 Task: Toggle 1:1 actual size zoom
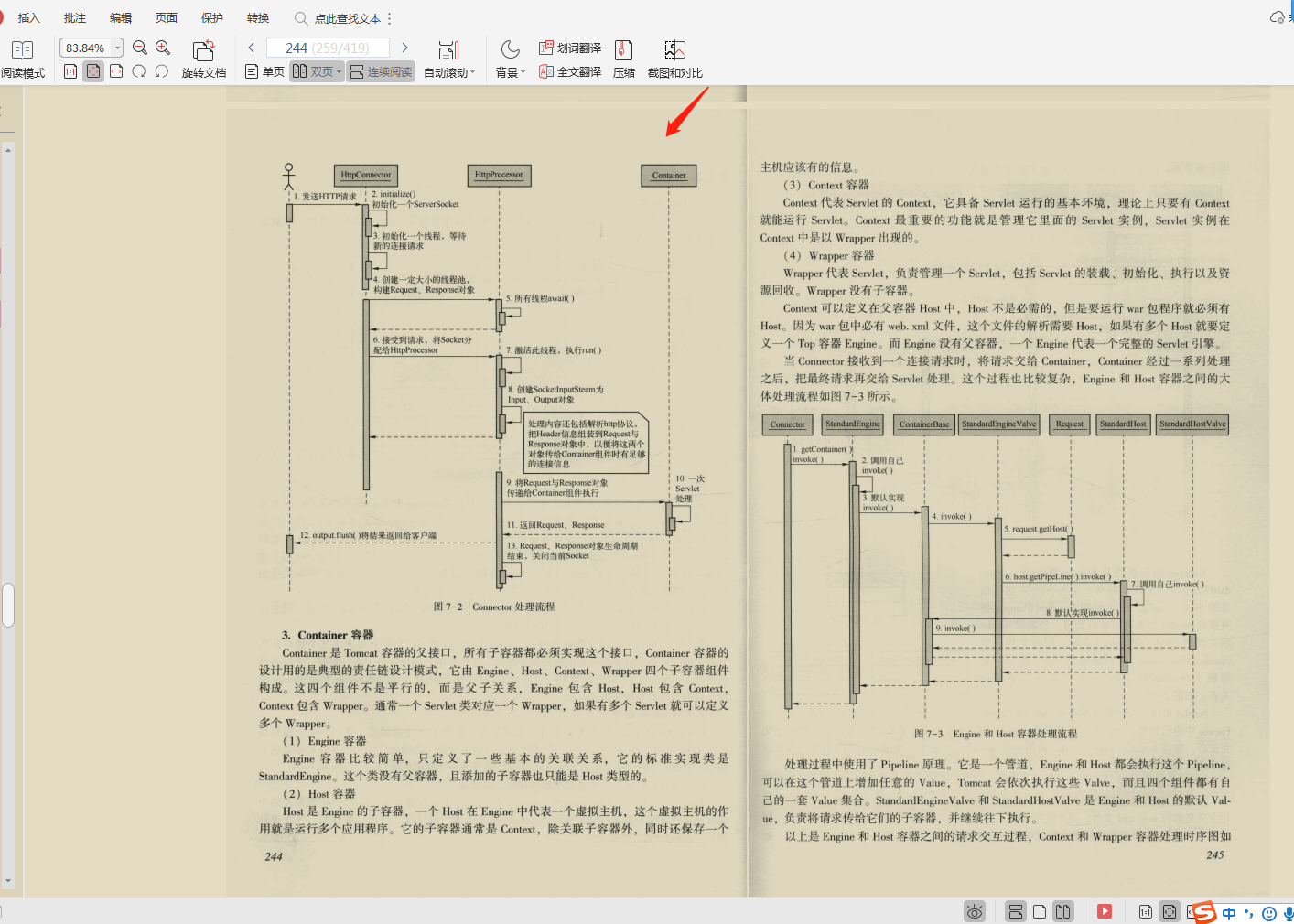pyautogui.click(x=70, y=70)
